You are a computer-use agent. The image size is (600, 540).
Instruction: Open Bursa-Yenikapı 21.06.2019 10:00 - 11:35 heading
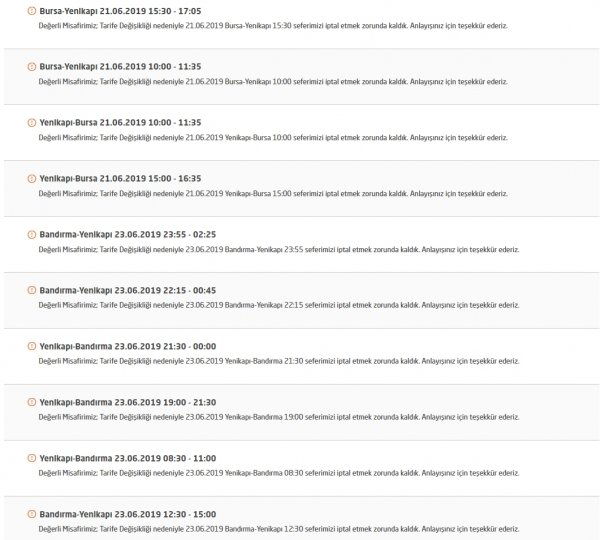coord(120,67)
